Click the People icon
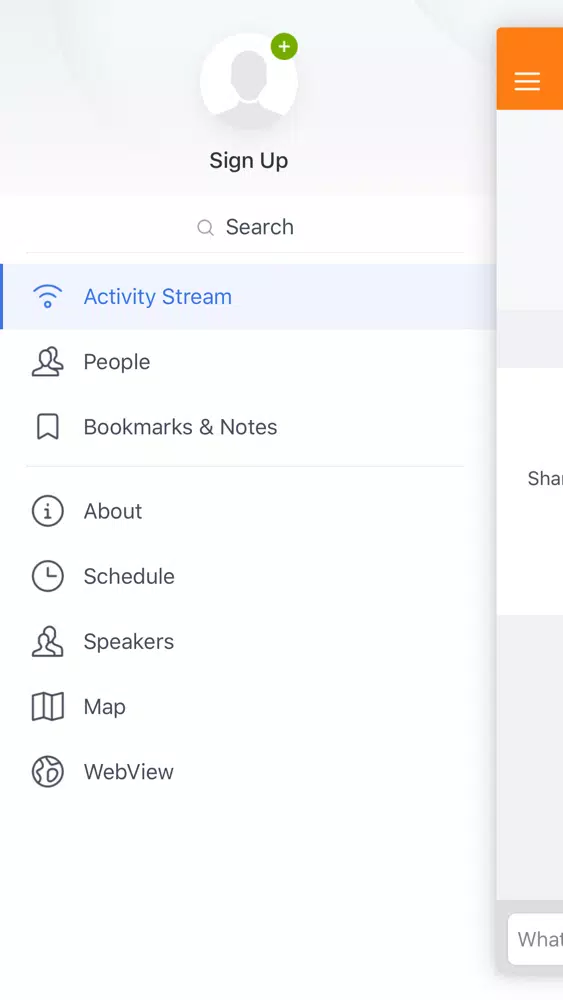Viewport: 563px width, 1000px height. (48, 362)
